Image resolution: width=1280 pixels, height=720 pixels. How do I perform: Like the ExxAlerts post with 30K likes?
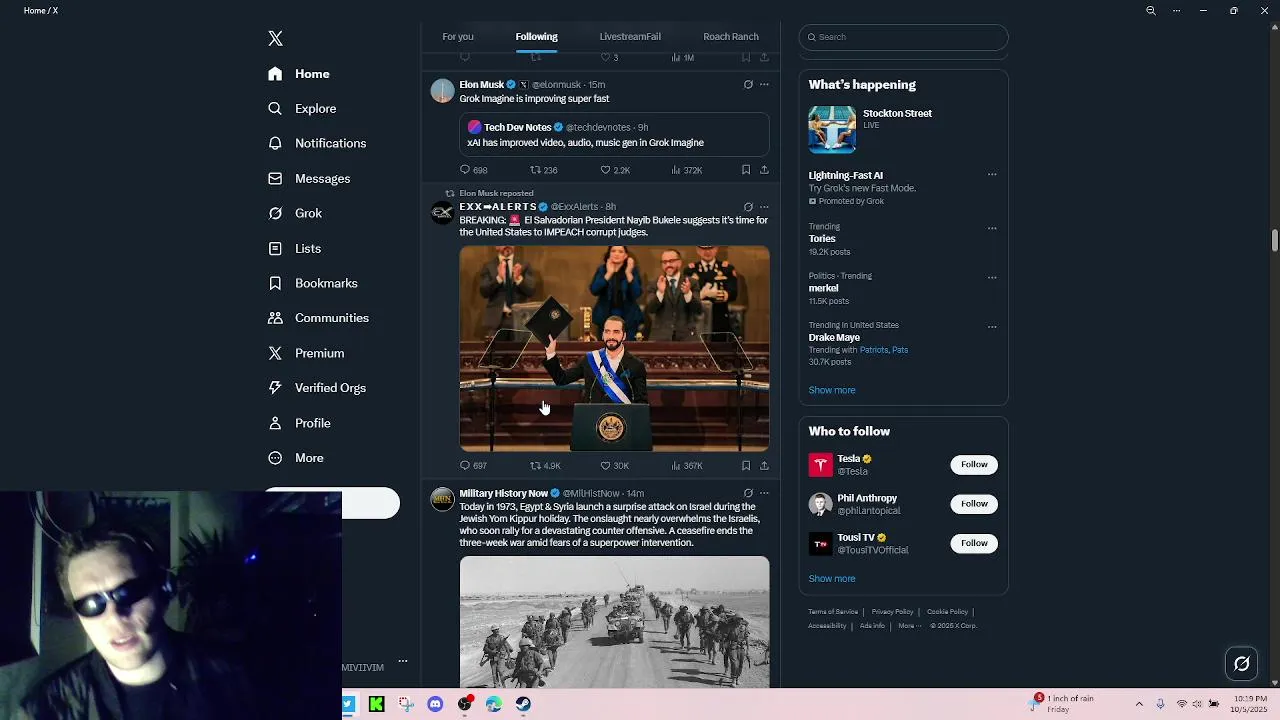click(614, 466)
